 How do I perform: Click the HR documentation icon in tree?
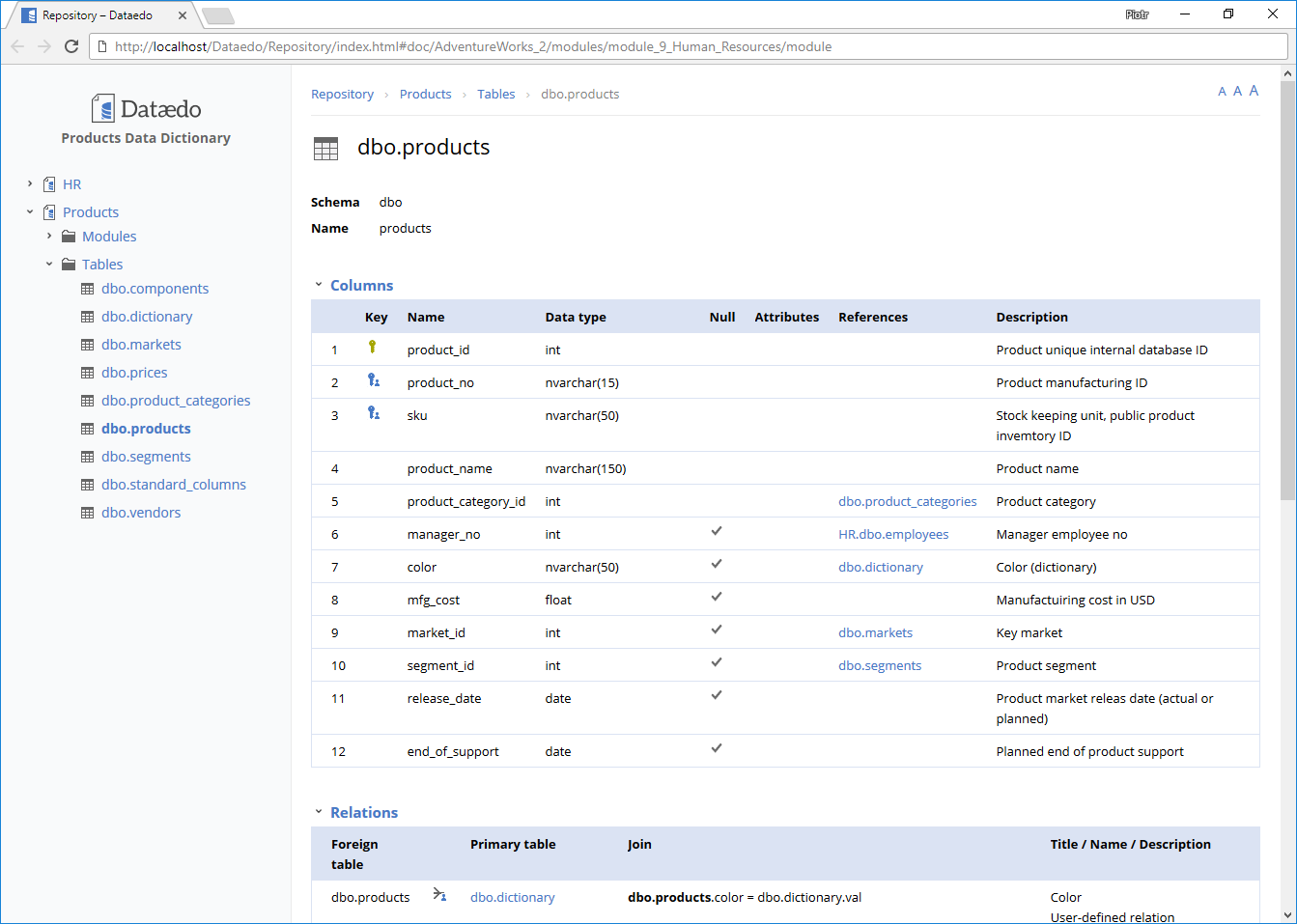(x=49, y=184)
